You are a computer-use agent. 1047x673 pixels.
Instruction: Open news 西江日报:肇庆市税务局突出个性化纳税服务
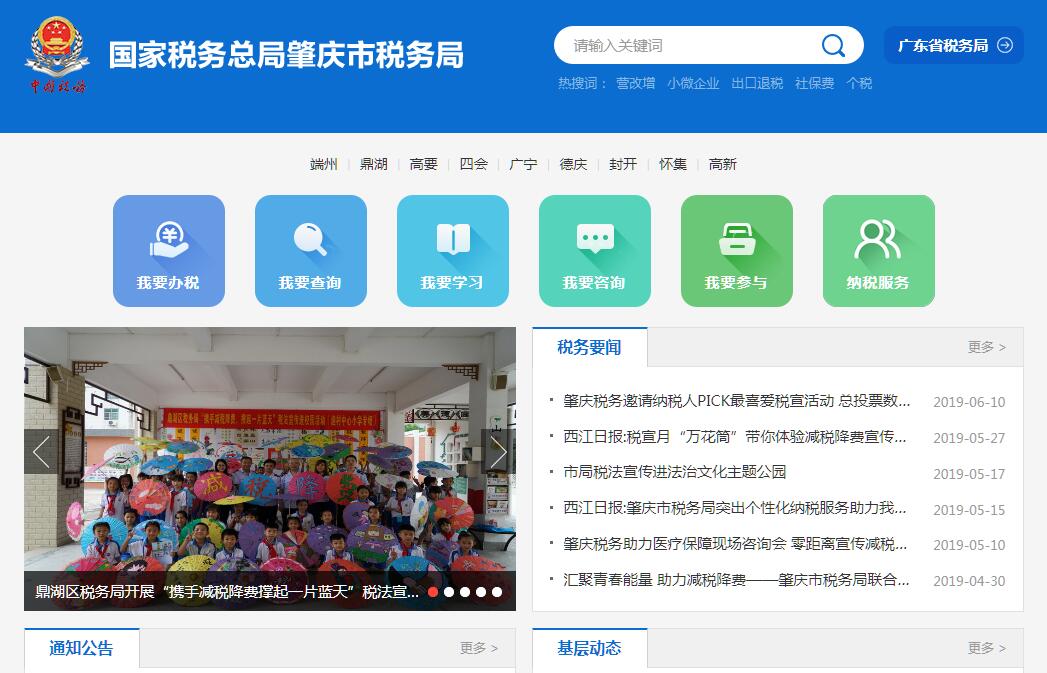(x=735, y=509)
